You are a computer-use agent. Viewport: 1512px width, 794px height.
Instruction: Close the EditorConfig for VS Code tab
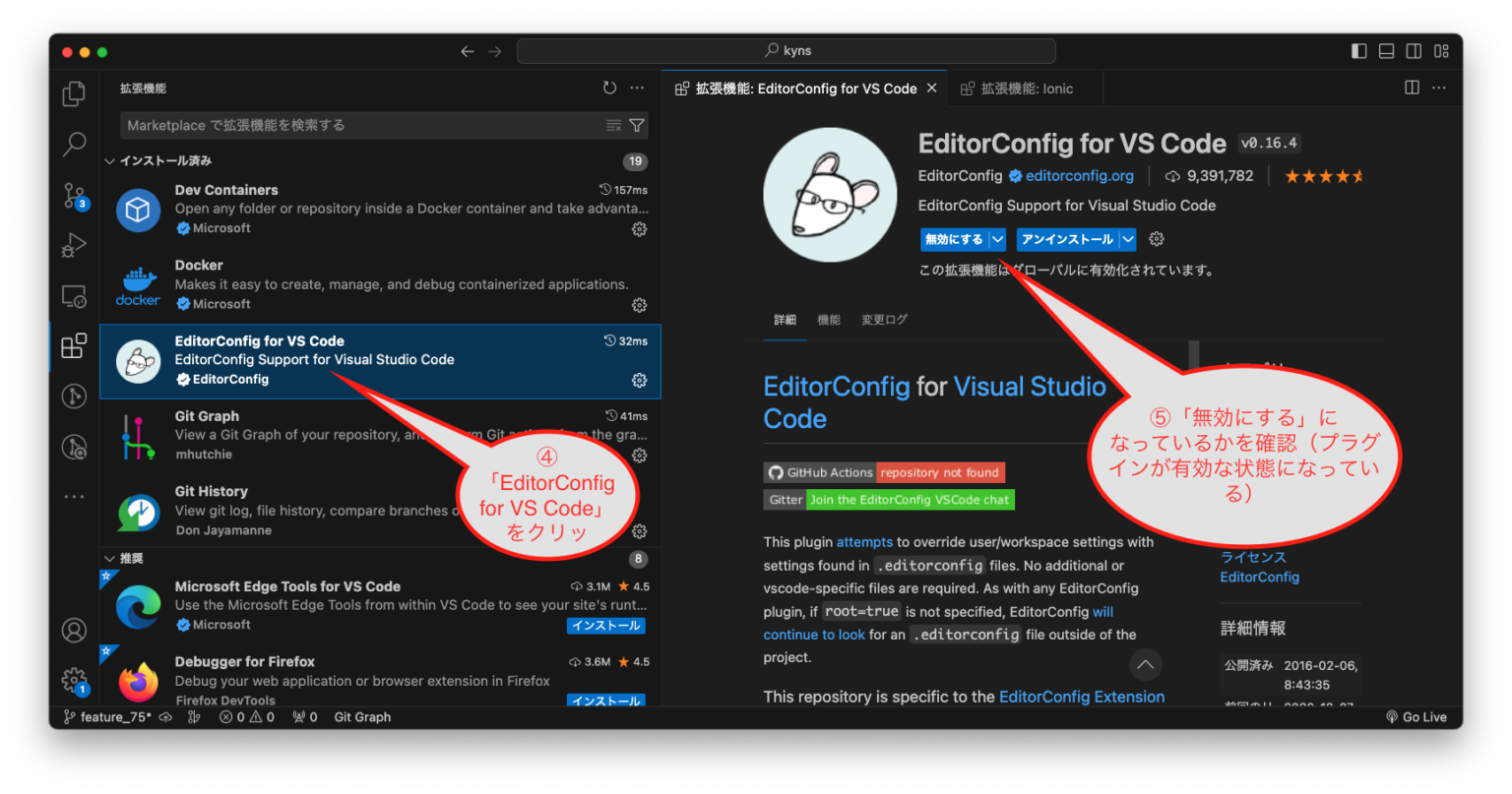[x=931, y=89]
